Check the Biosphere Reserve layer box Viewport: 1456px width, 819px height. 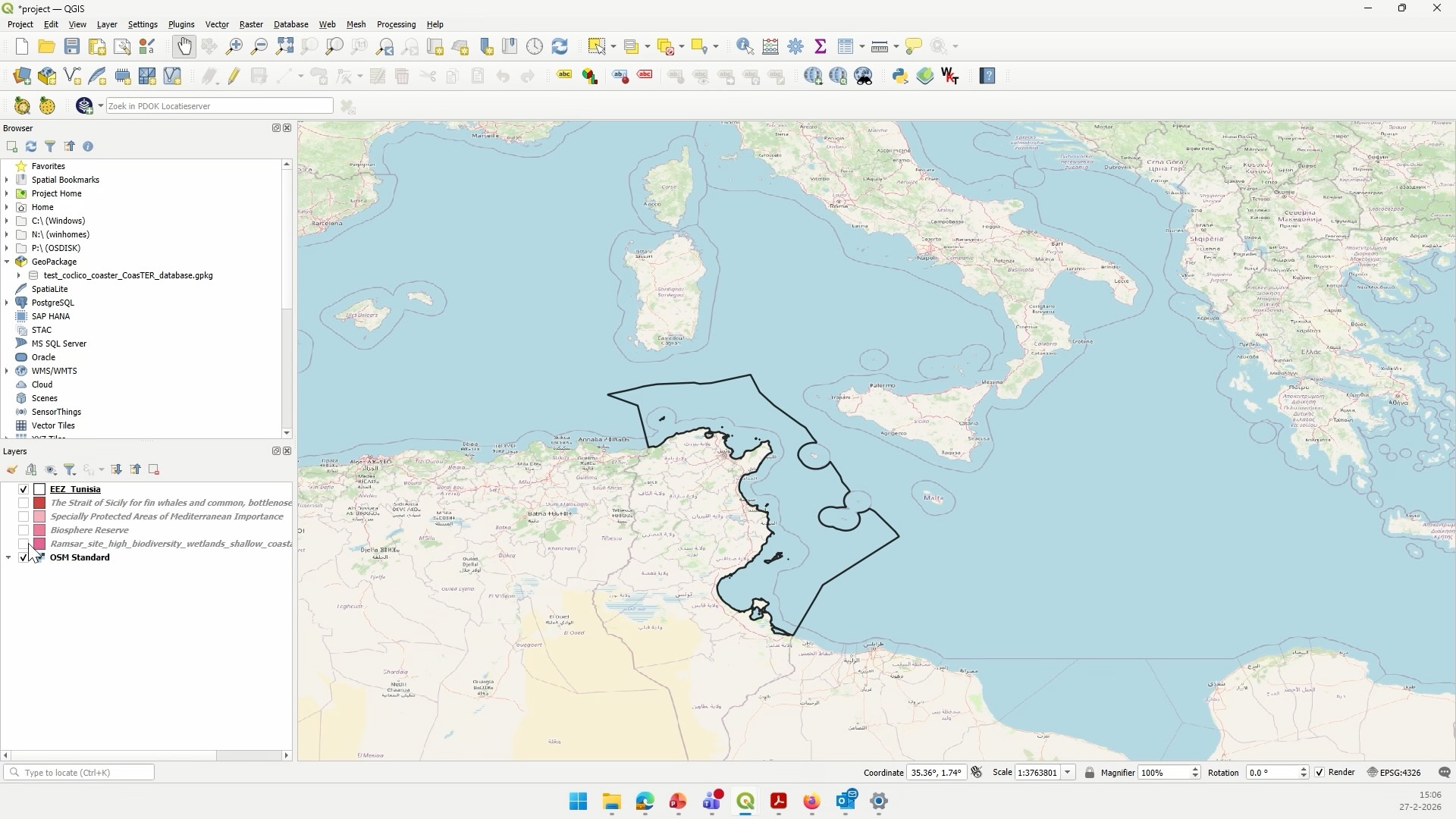coord(24,531)
